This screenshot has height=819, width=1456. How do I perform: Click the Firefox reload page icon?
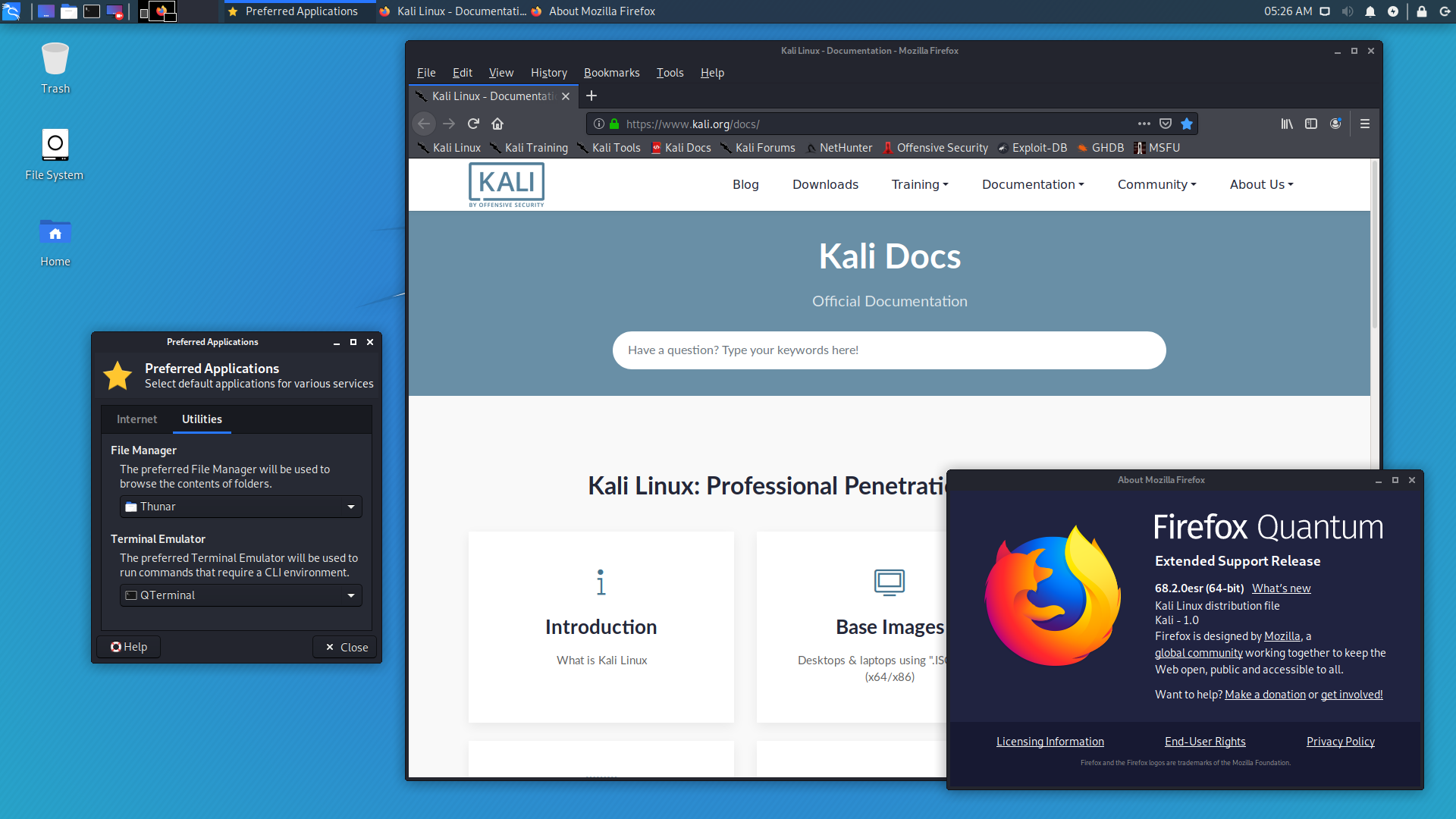click(473, 124)
